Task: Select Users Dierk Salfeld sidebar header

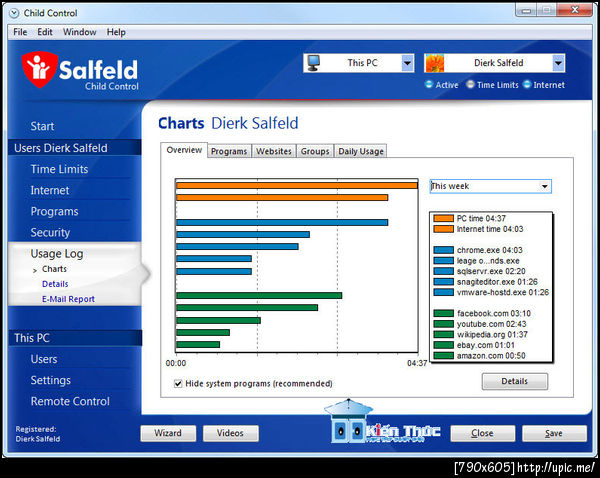Action: point(75,148)
